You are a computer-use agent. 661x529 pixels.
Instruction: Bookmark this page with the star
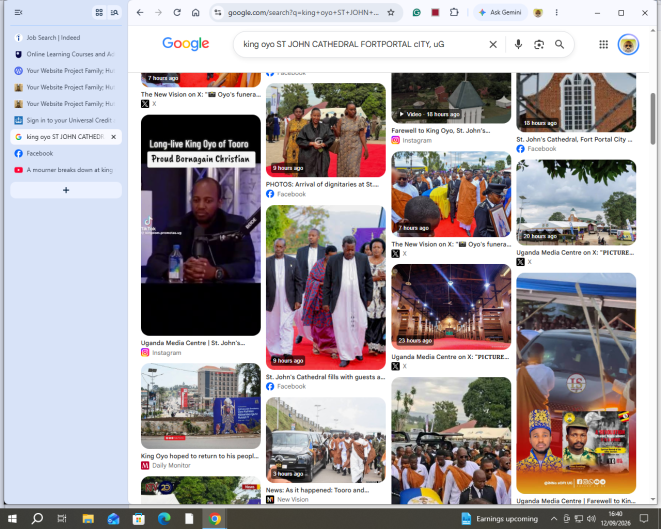coord(391,13)
